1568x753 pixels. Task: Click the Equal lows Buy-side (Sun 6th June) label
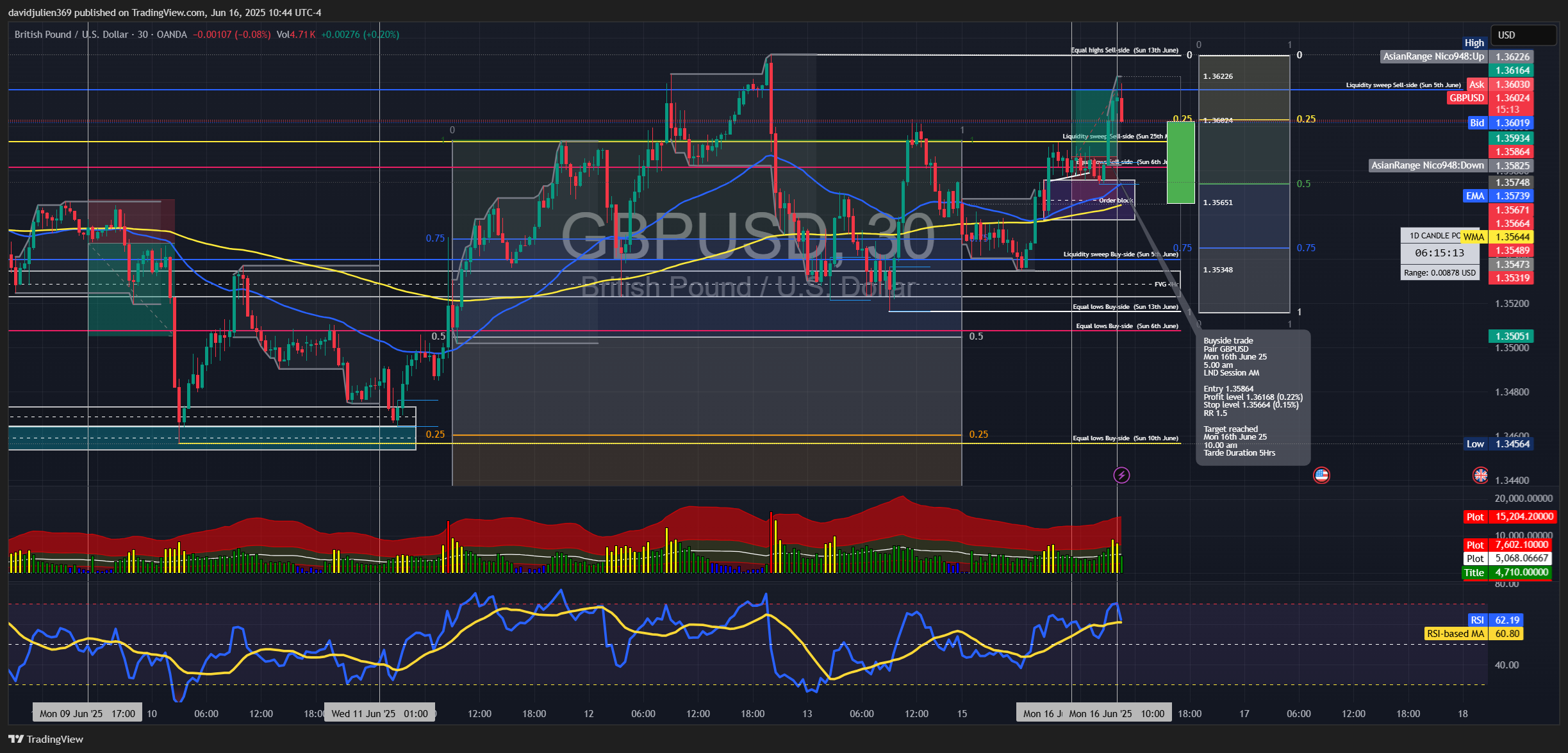[x=1127, y=326]
